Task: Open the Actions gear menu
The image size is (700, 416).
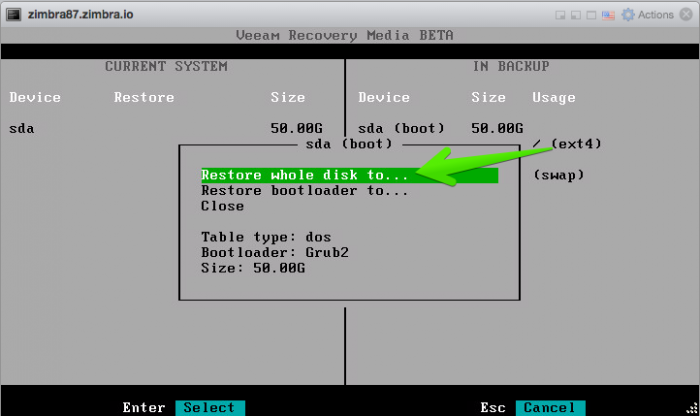Action: [647, 15]
